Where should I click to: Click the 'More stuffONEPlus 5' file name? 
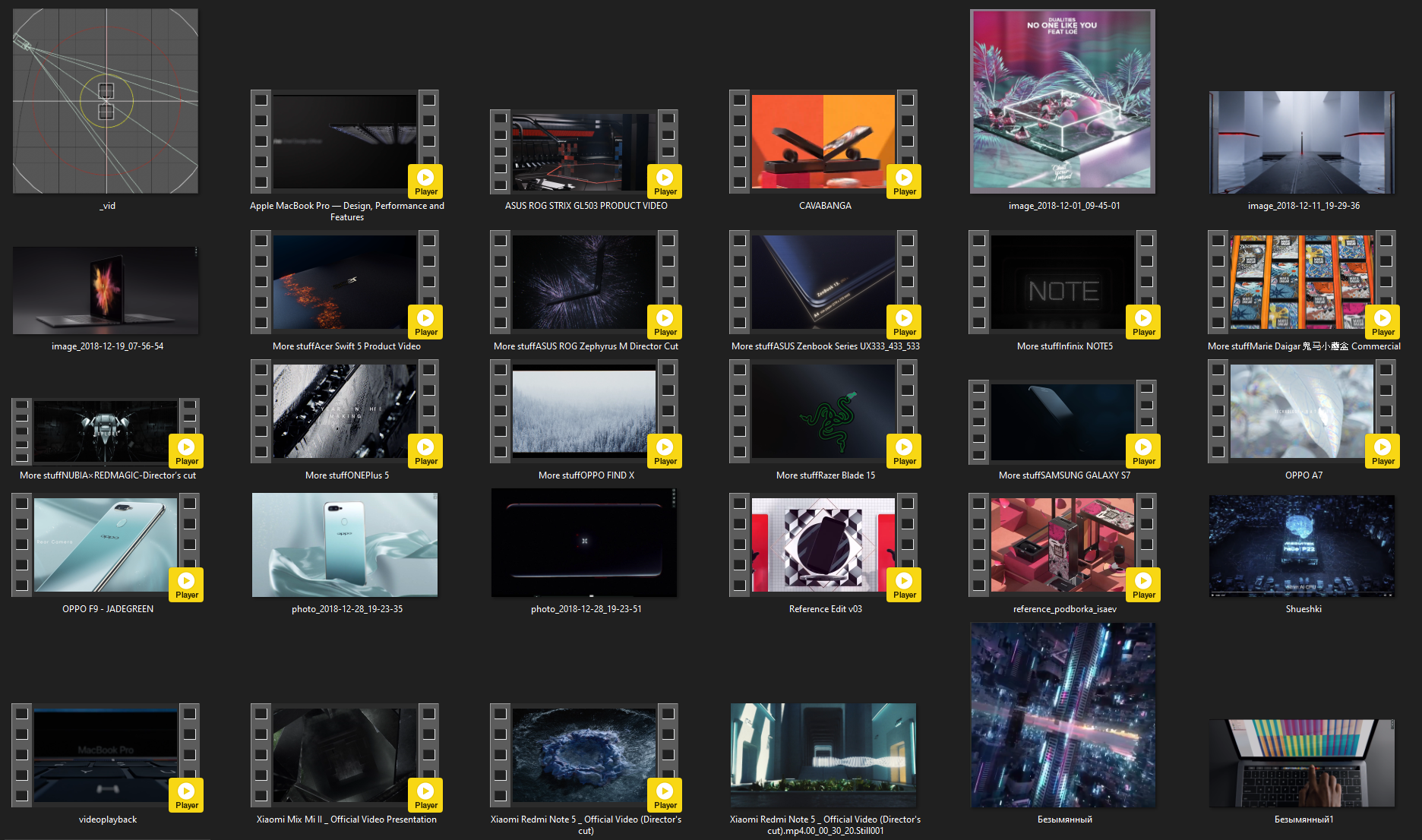pos(347,475)
